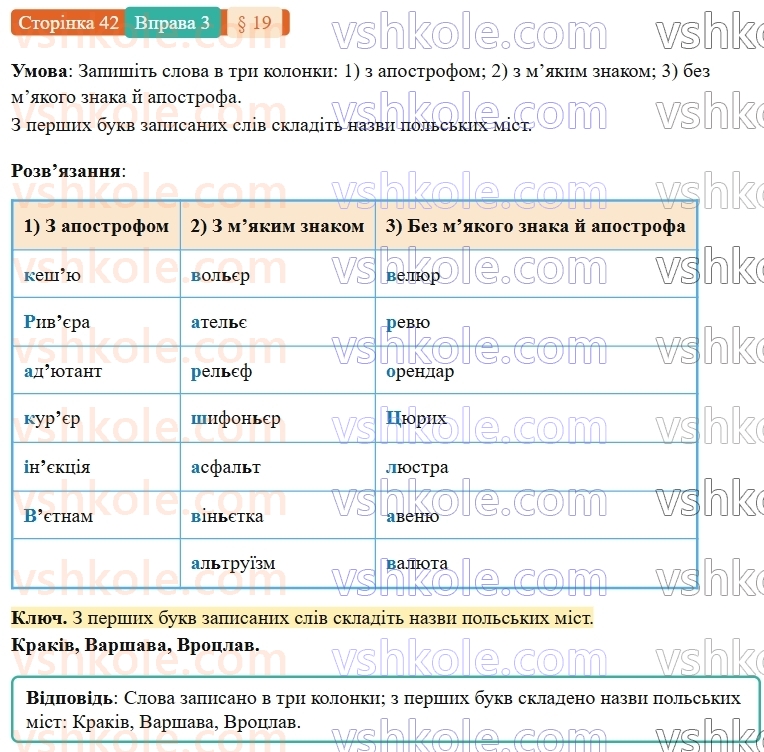
Task: Select the '3) Без м'якого знака й апострофа' header
Action: [535, 226]
